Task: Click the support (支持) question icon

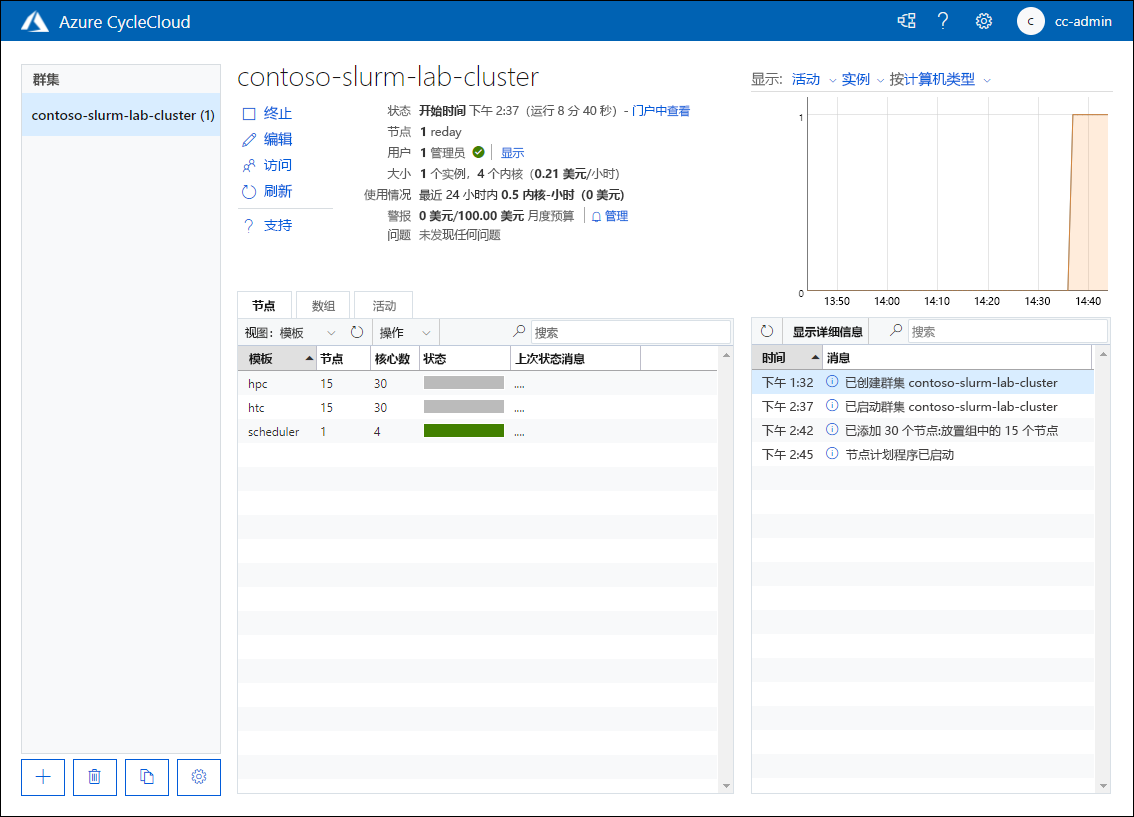Action: [x=249, y=226]
